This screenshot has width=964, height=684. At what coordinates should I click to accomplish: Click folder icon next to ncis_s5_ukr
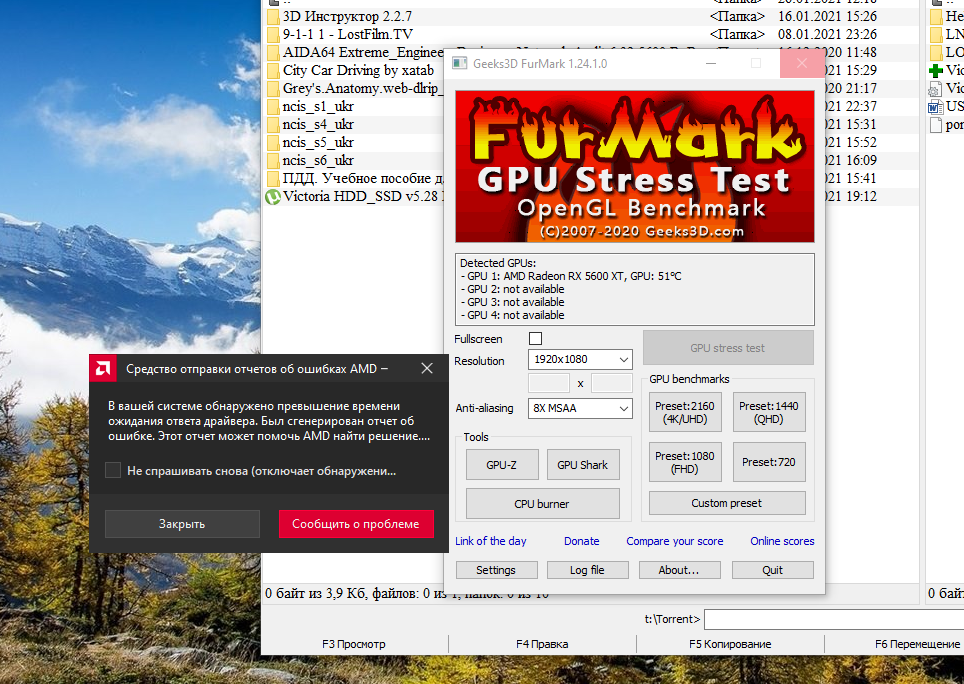pos(273,143)
